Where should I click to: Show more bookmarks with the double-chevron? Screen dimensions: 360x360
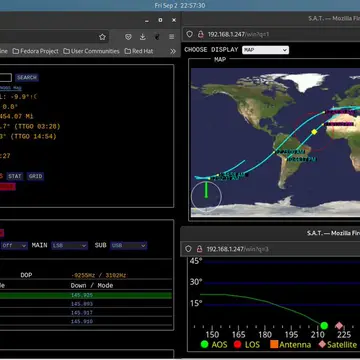[x=173, y=51]
